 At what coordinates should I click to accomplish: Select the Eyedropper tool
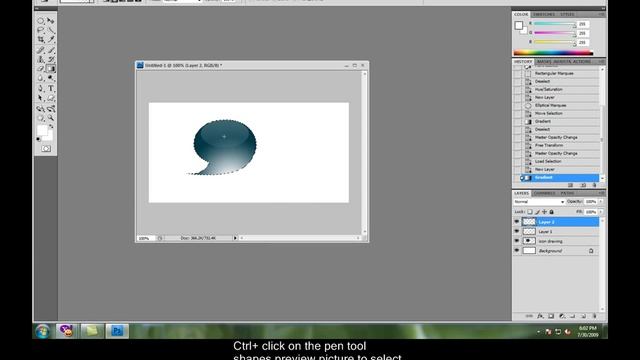coord(51,39)
